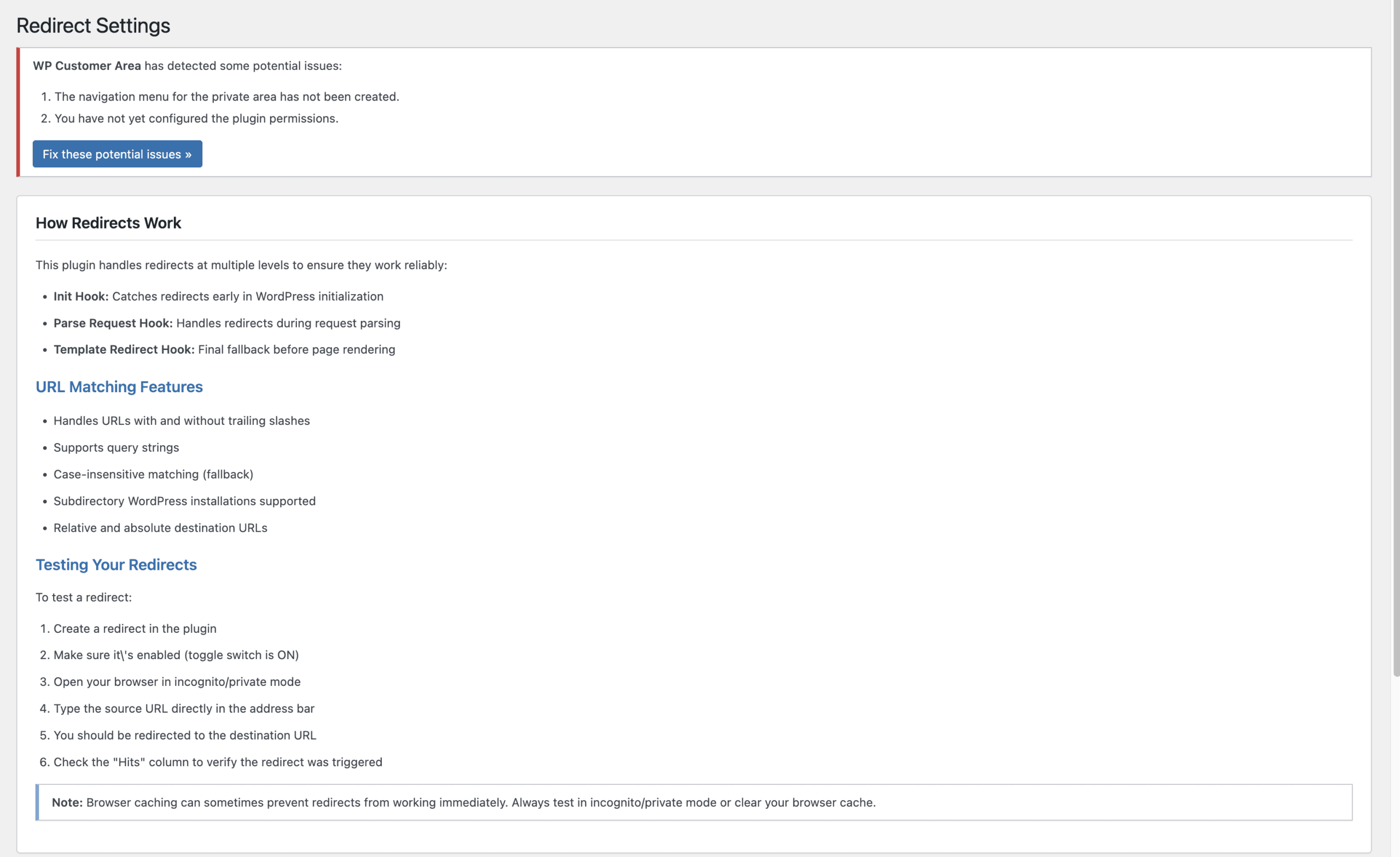This screenshot has width=1400, height=857.
Task: Select the browser caching Note box
Action: [x=463, y=802]
